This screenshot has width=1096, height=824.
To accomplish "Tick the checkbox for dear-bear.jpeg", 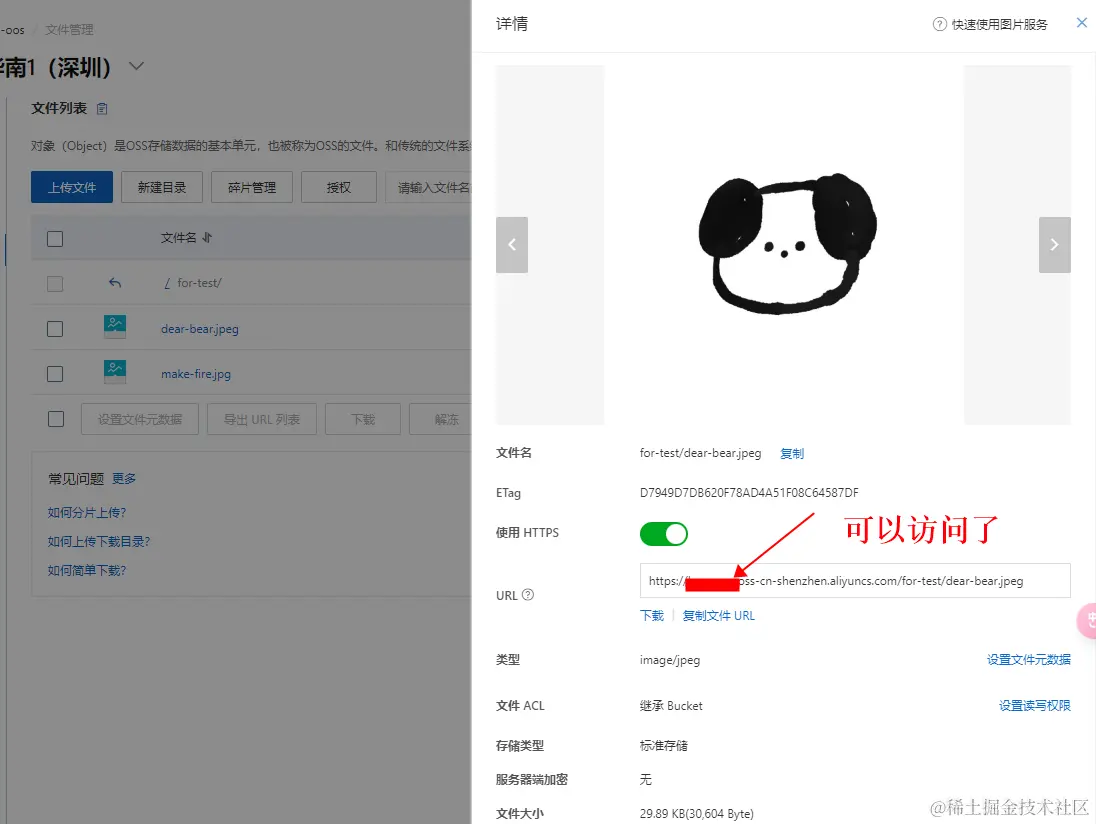I will pos(55,329).
